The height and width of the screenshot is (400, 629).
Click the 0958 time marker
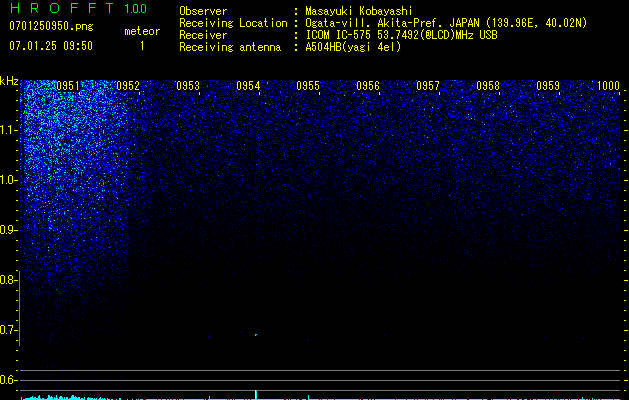(488, 86)
